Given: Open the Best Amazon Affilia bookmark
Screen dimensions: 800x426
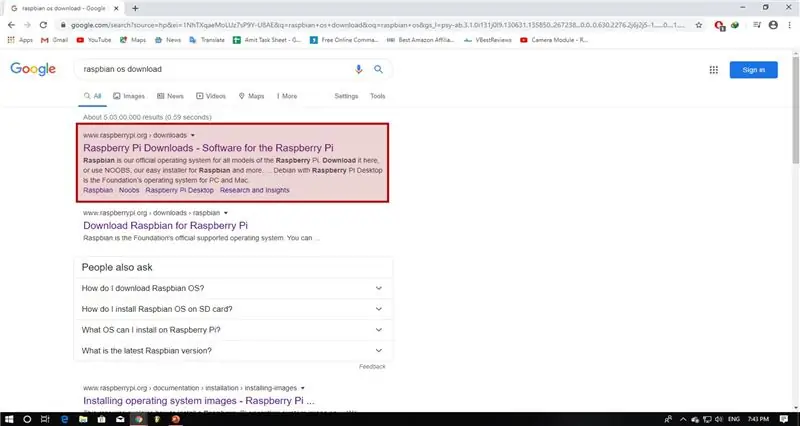Looking at the screenshot, I should click(420, 40).
